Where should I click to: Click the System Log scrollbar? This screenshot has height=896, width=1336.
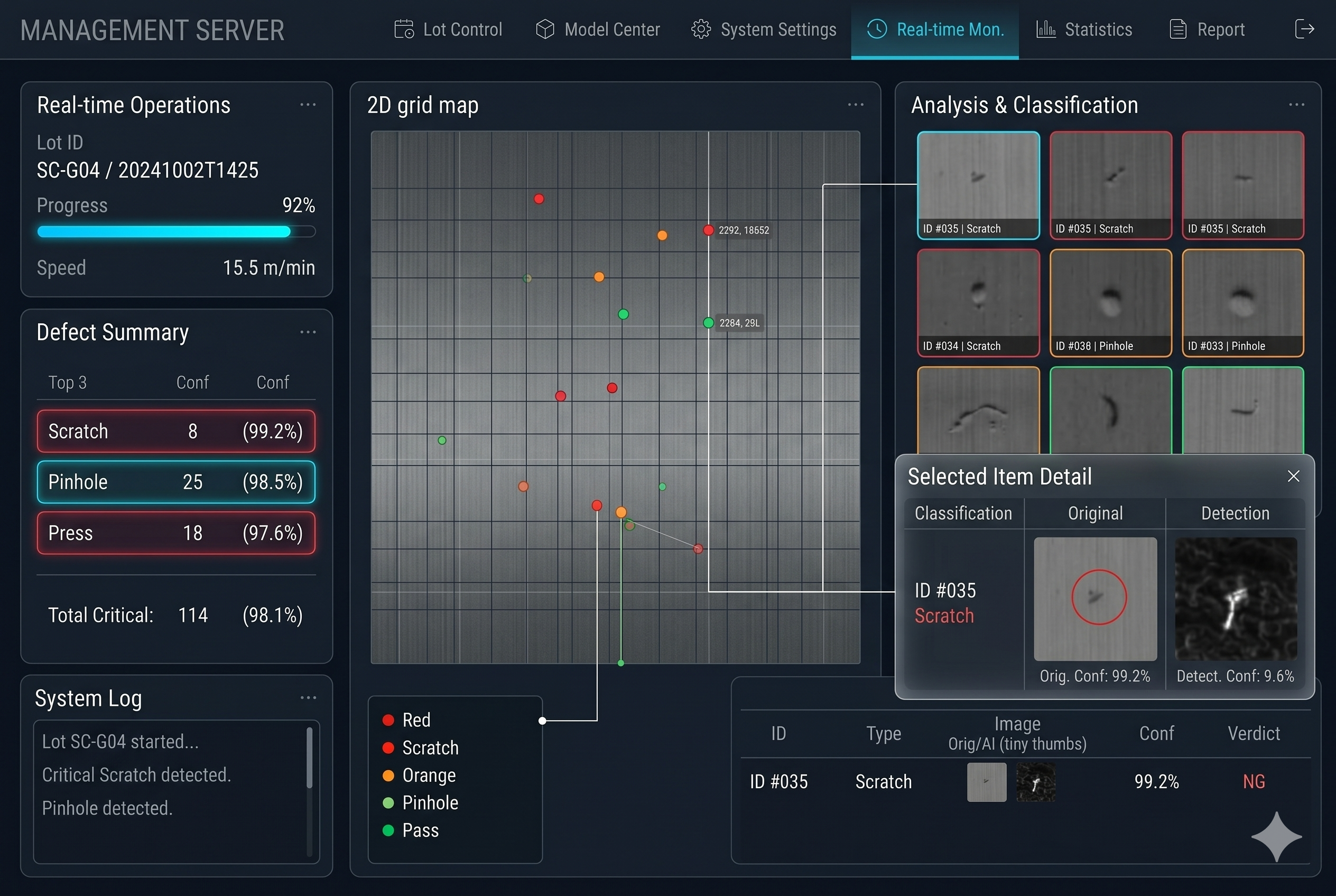click(309, 758)
